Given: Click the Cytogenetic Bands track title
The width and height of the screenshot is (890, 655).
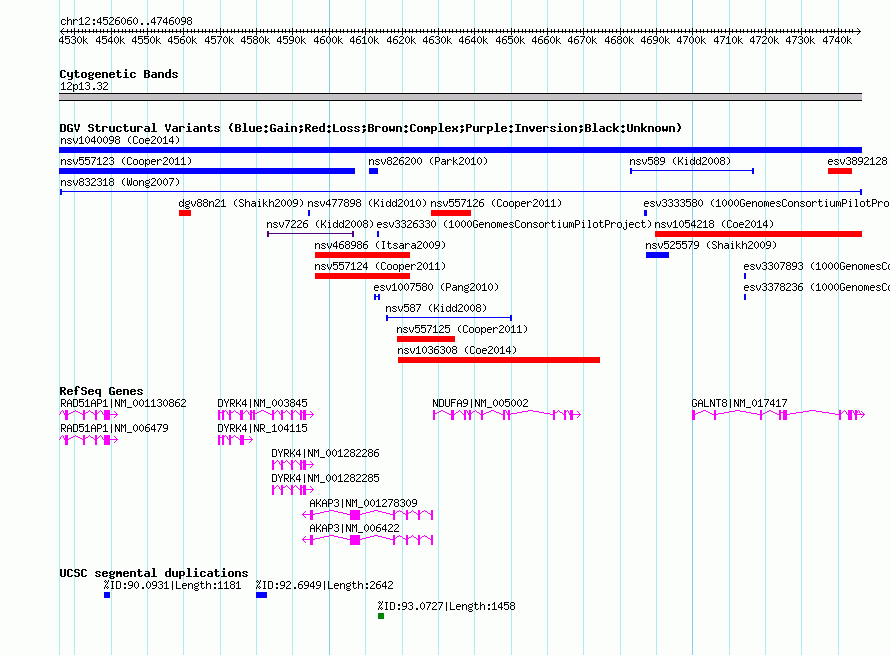Looking at the screenshot, I should point(119,74).
